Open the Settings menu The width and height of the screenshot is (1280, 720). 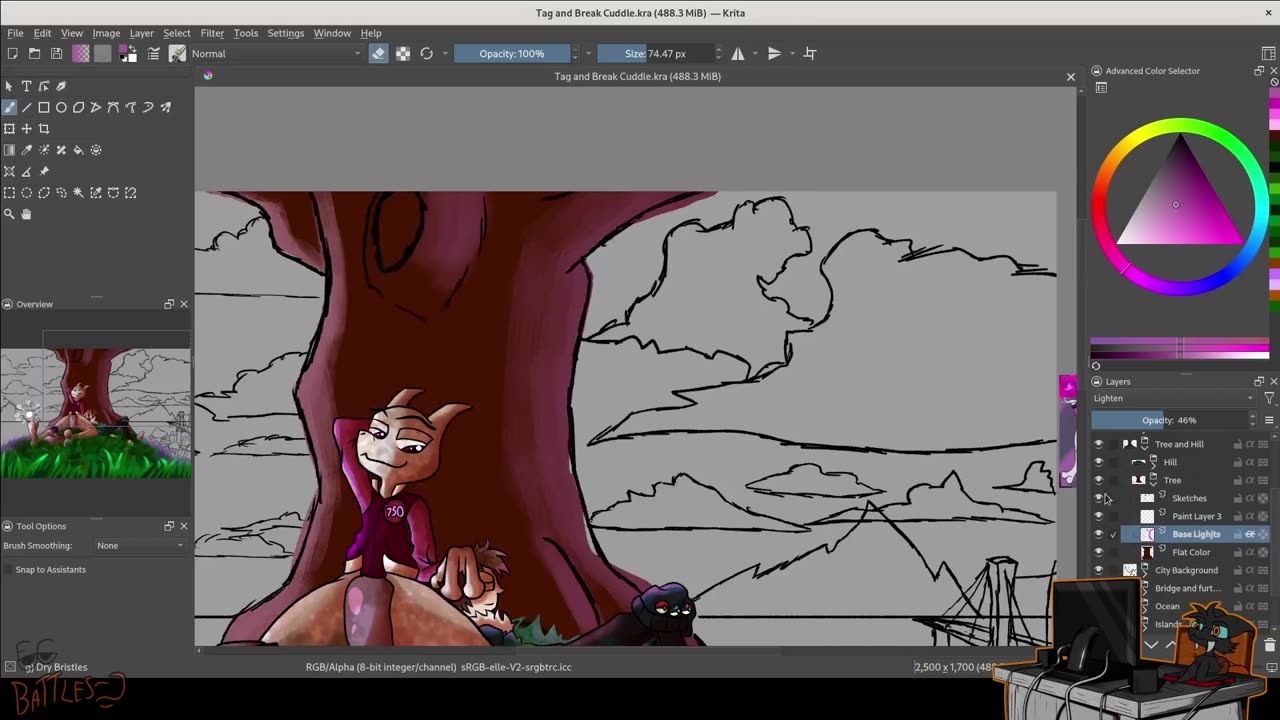pyautogui.click(x=285, y=33)
